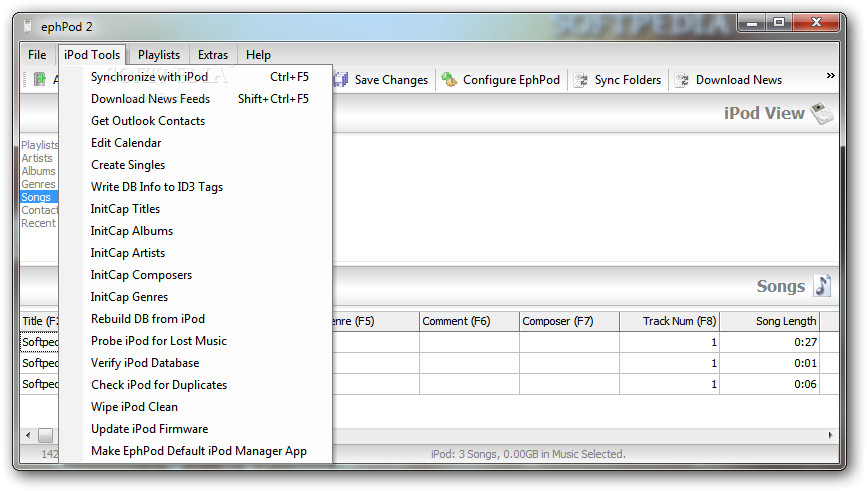This screenshot has height=491, width=867.
Task: Open the File menu
Action: pyautogui.click(x=37, y=55)
